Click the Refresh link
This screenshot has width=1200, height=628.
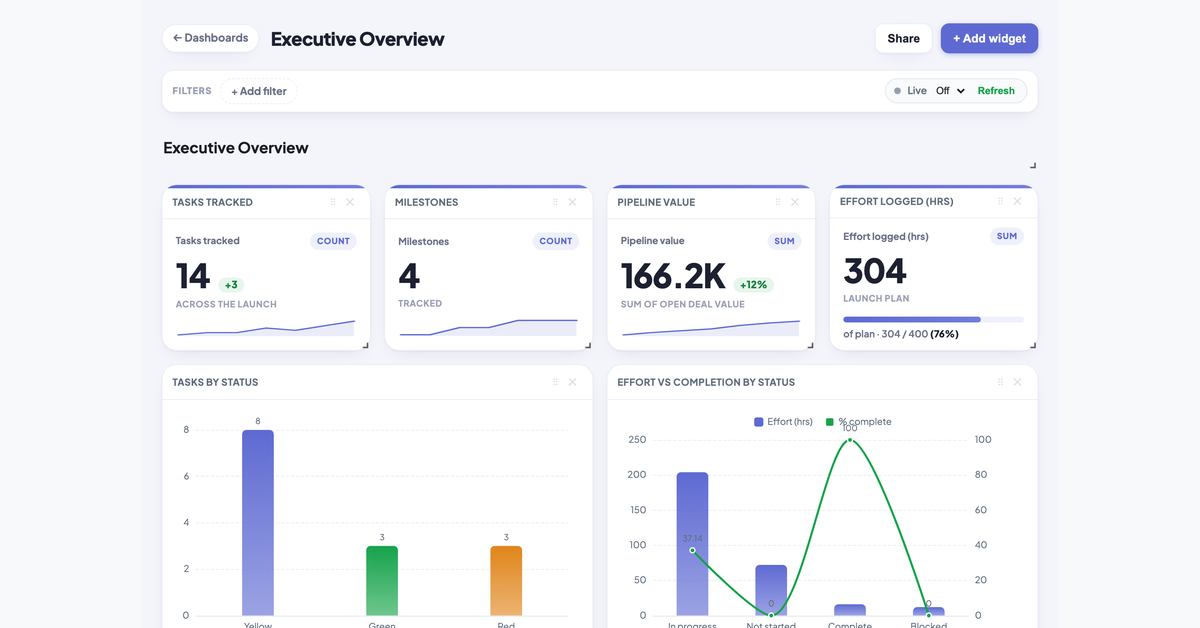(x=996, y=91)
